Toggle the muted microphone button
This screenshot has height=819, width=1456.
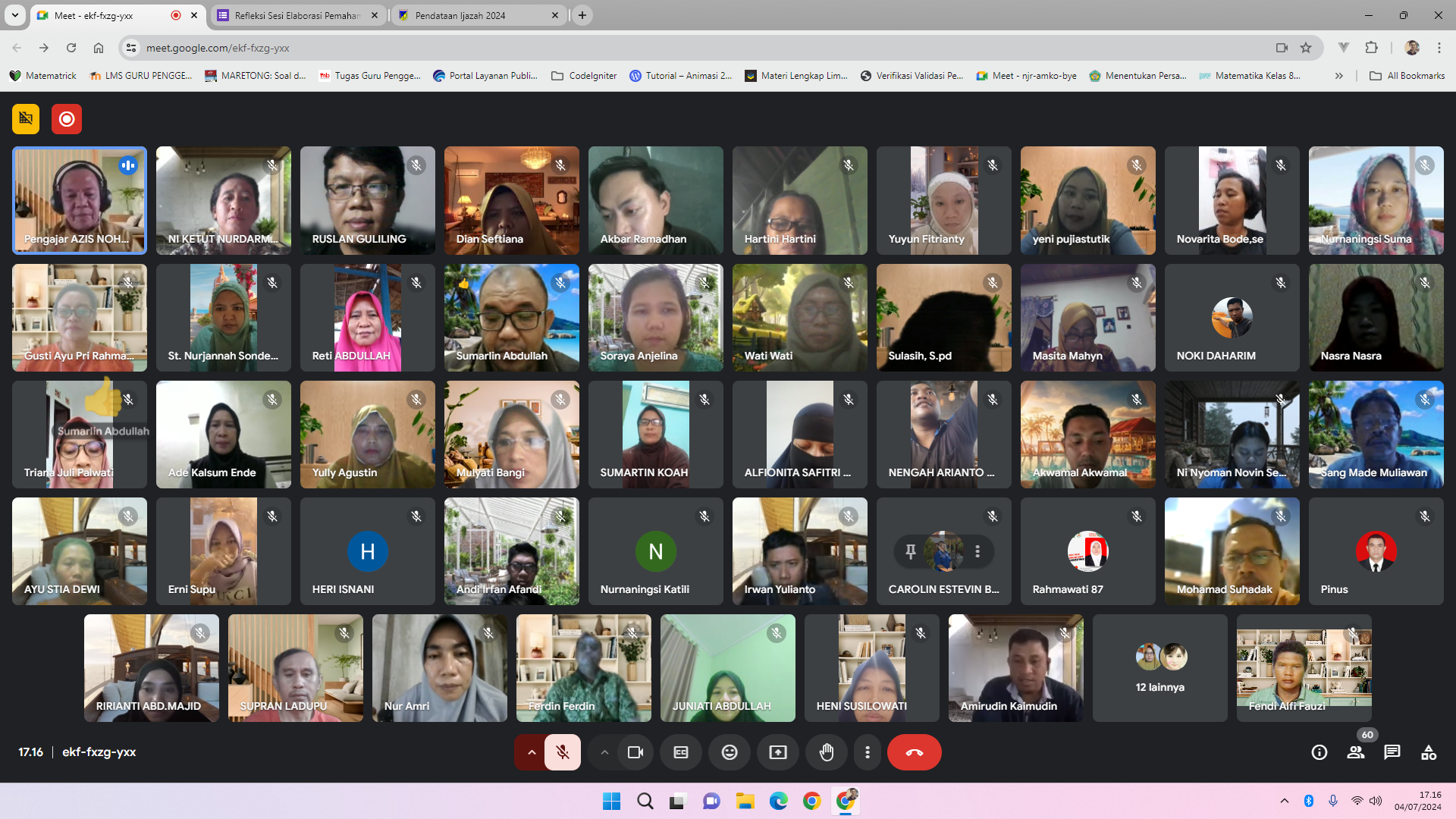[563, 752]
